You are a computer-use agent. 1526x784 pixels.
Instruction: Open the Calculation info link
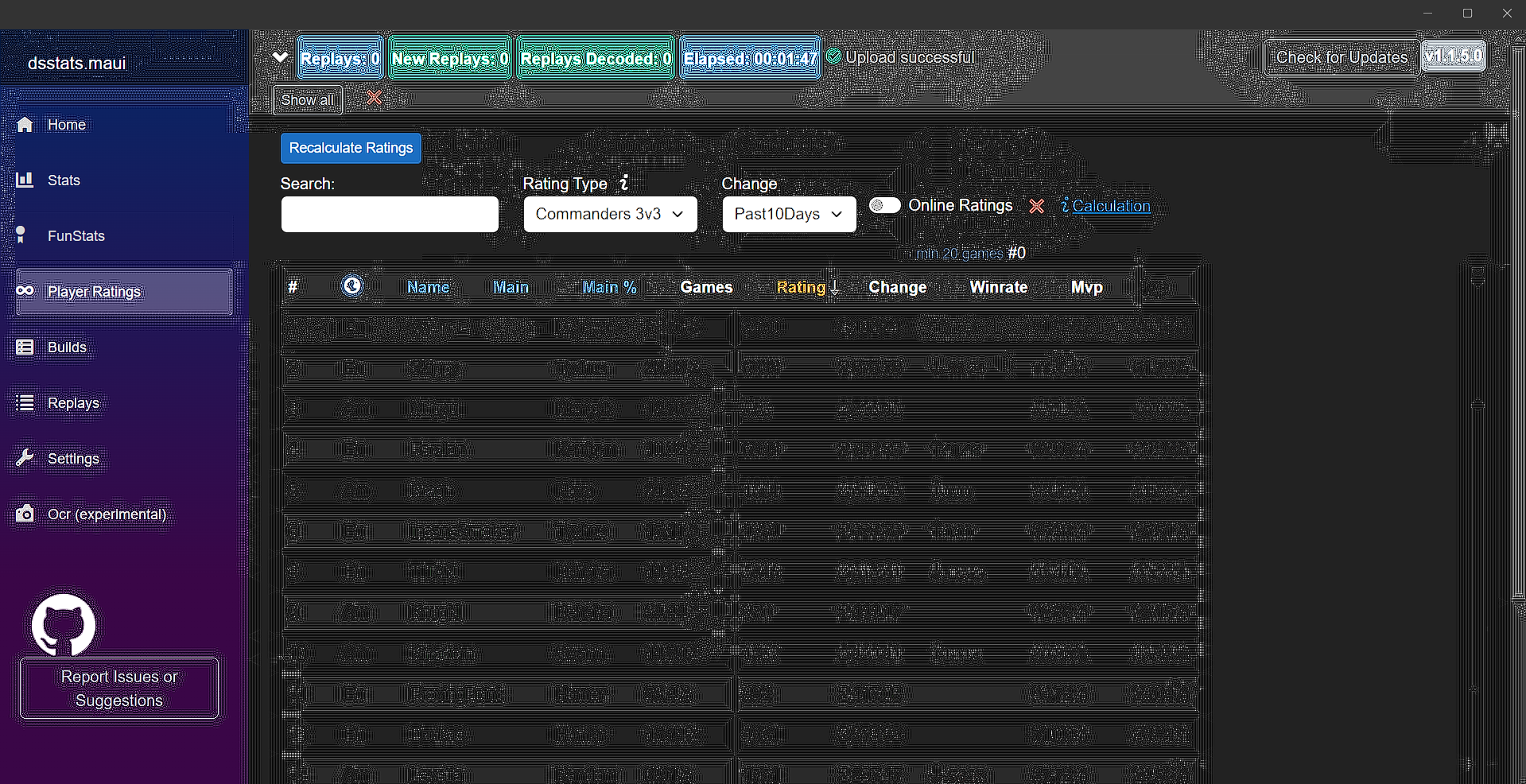point(1111,206)
